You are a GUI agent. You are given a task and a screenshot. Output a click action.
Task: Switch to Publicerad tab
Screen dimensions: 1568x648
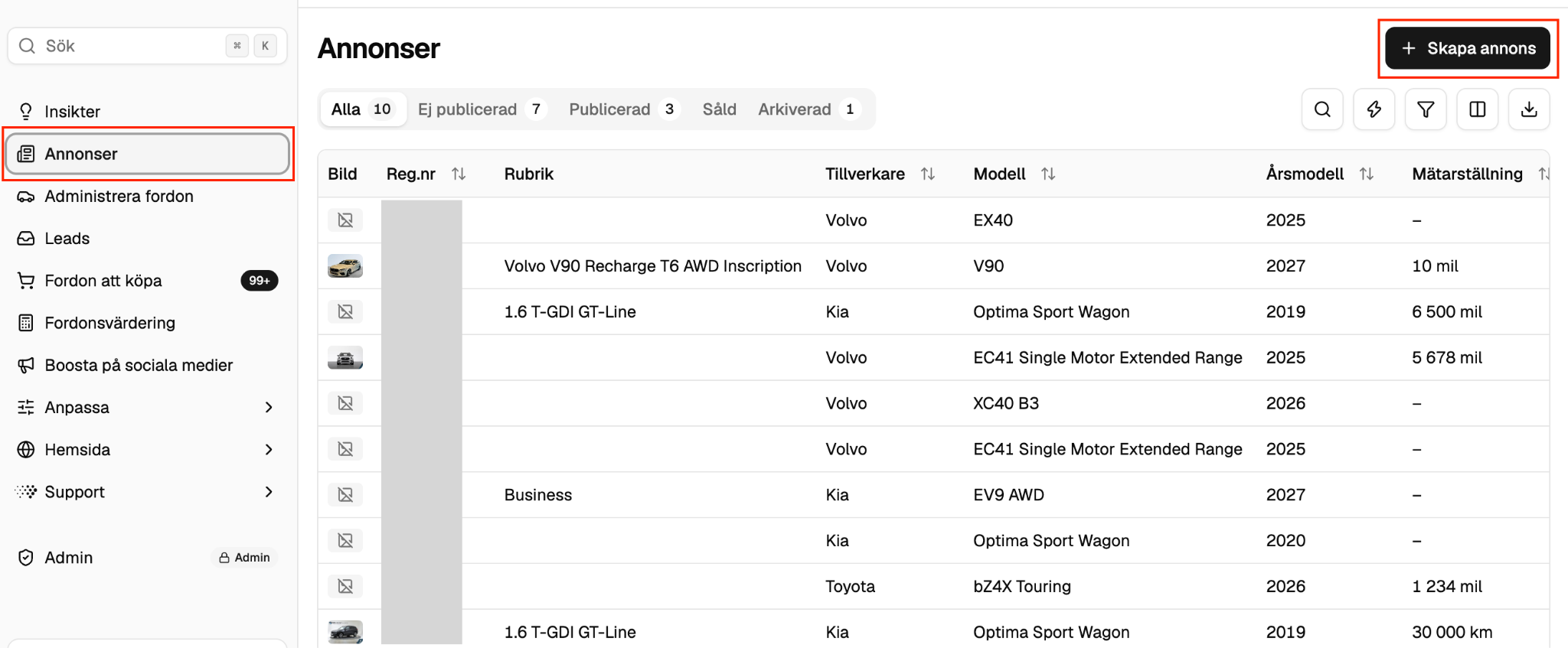pyautogui.click(x=624, y=109)
